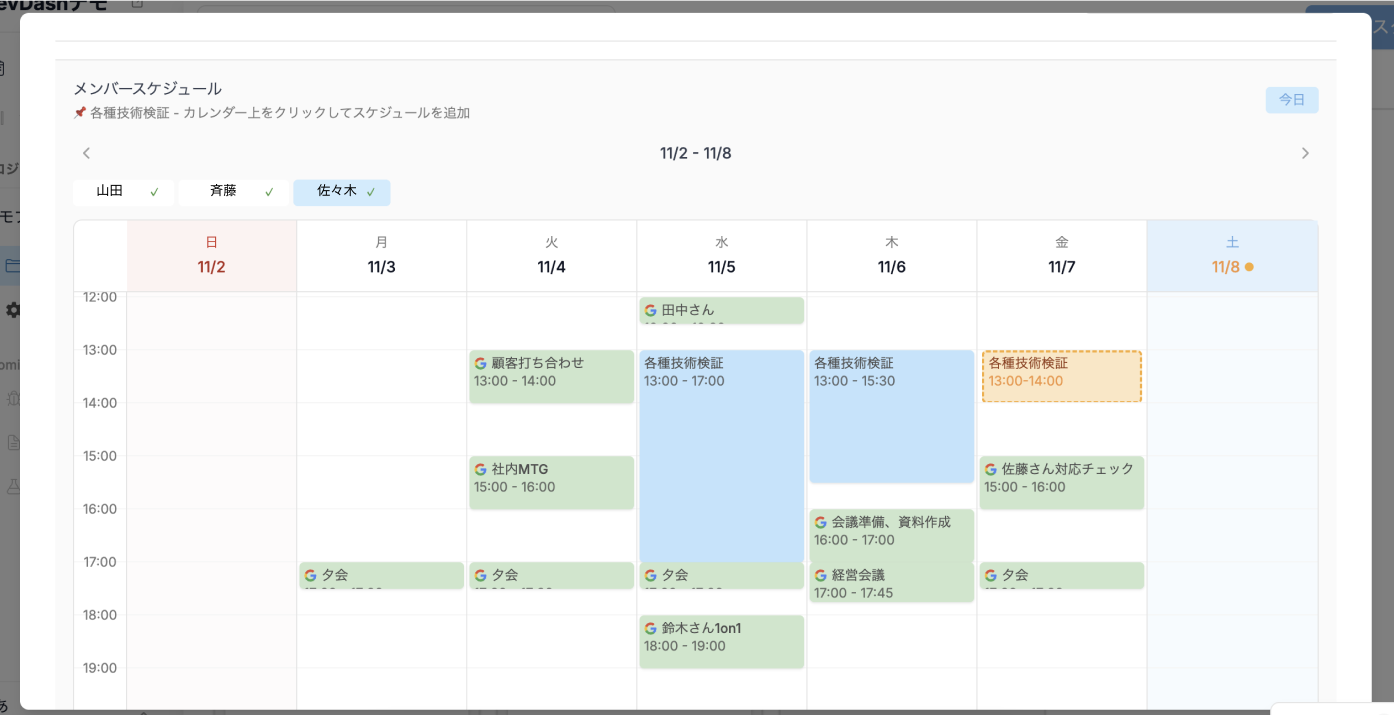Jump to today with 今日 button

[x=1291, y=100]
